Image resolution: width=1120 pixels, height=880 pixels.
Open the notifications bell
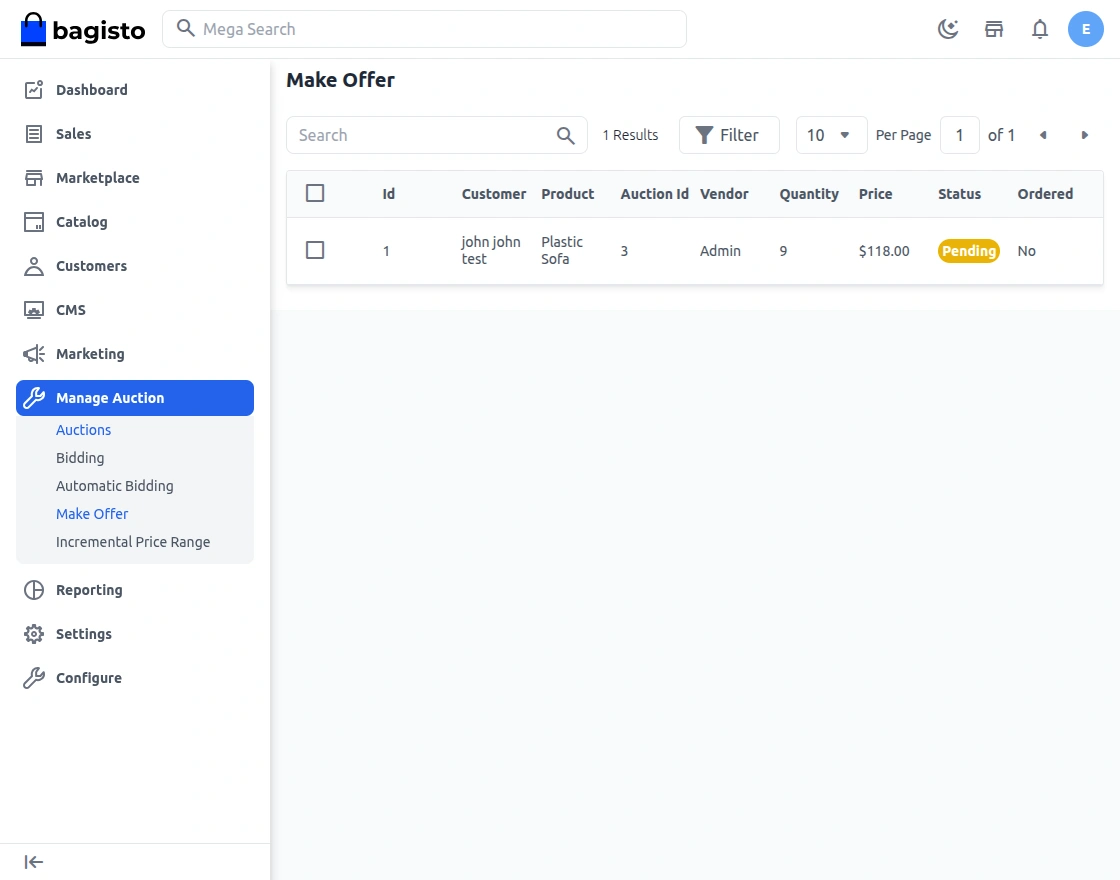[x=1040, y=29]
